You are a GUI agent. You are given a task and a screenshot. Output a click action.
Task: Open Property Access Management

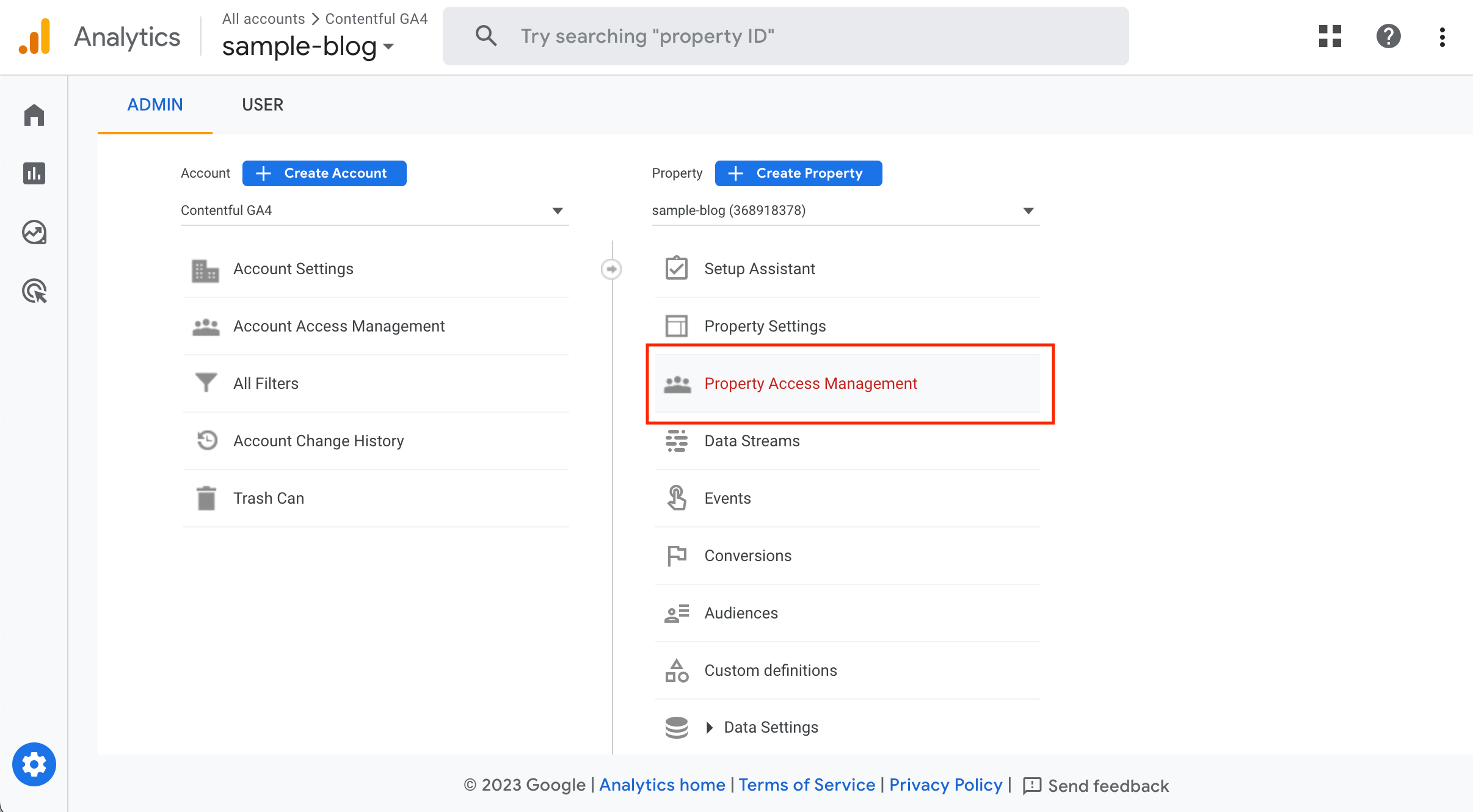click(x=810, y=383)
